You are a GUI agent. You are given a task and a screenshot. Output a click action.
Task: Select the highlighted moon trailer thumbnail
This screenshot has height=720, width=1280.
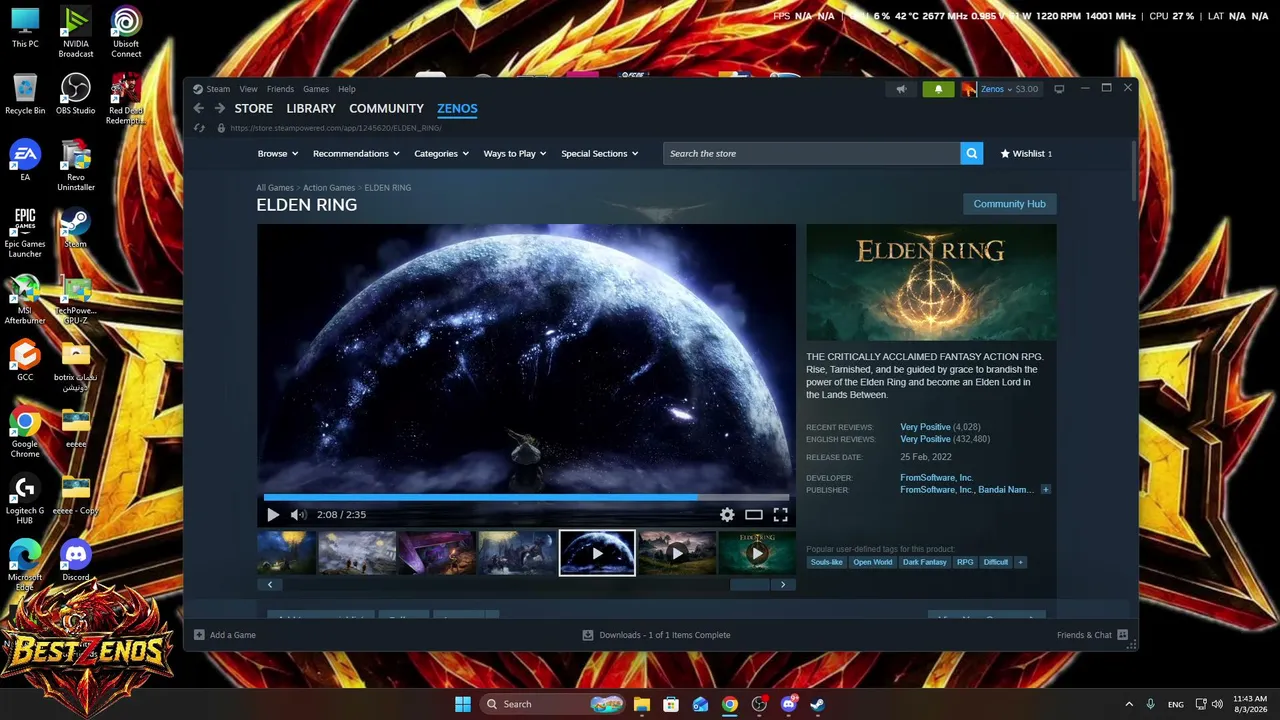[x=597, y=553]
